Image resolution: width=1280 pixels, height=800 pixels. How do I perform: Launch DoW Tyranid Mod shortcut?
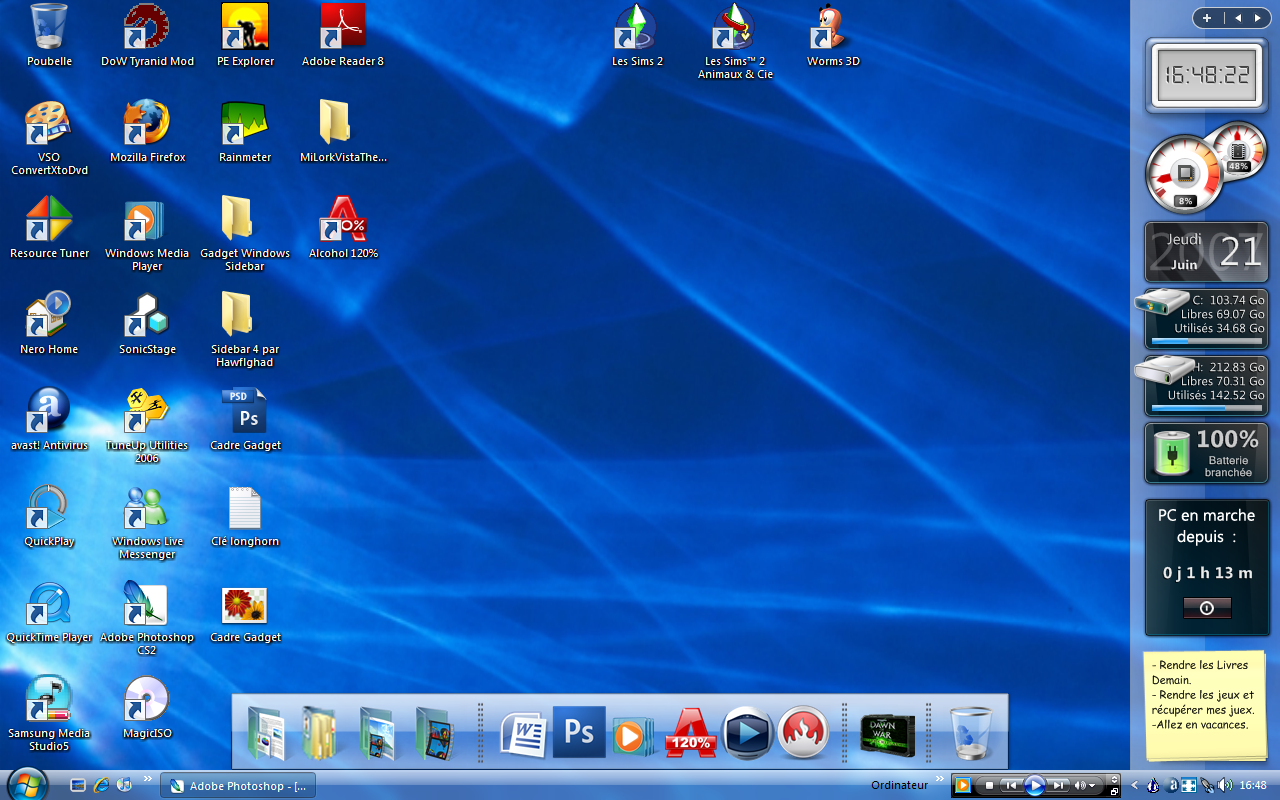147,34
